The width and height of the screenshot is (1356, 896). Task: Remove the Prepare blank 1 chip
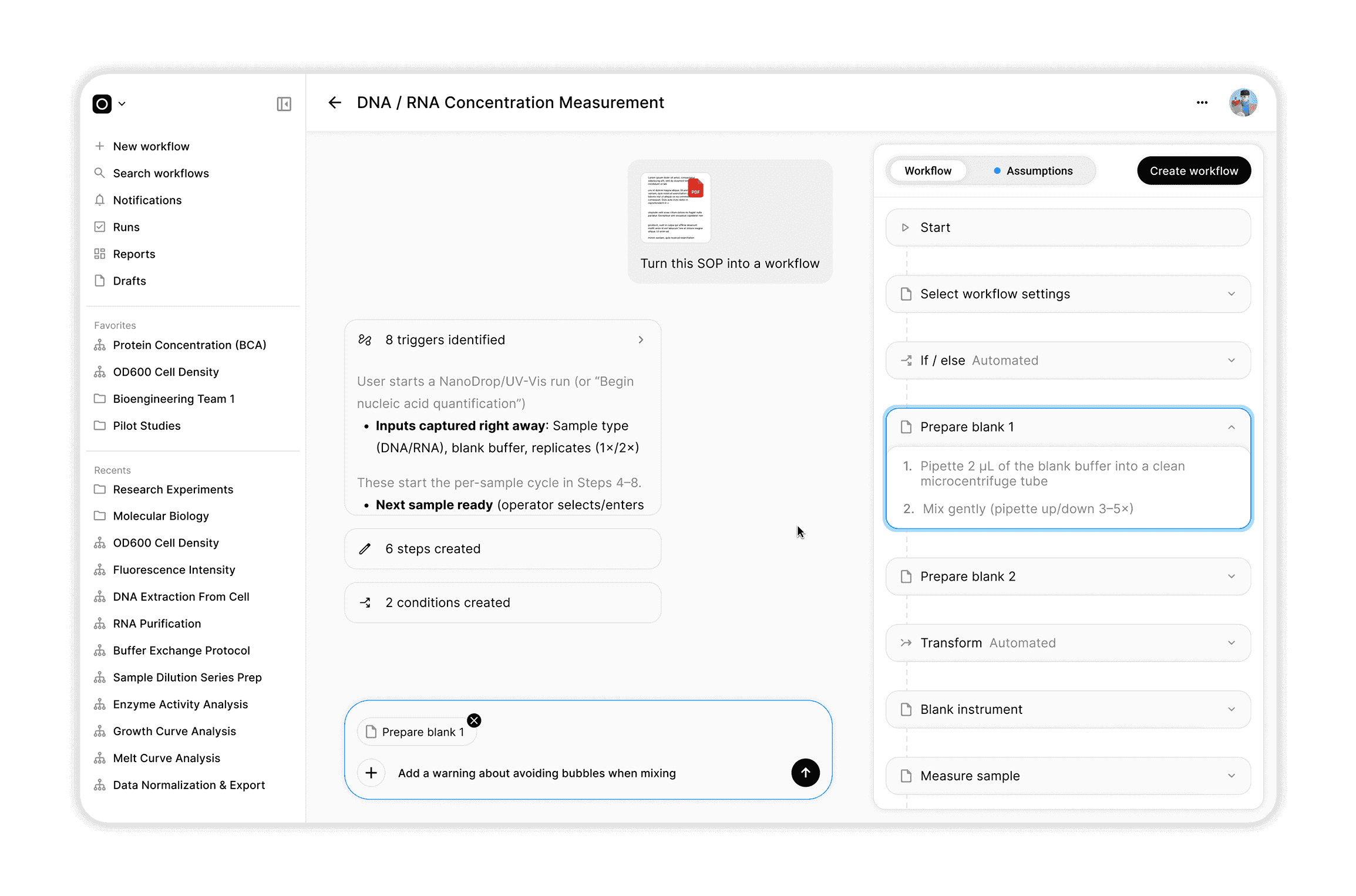pos(474,720)
